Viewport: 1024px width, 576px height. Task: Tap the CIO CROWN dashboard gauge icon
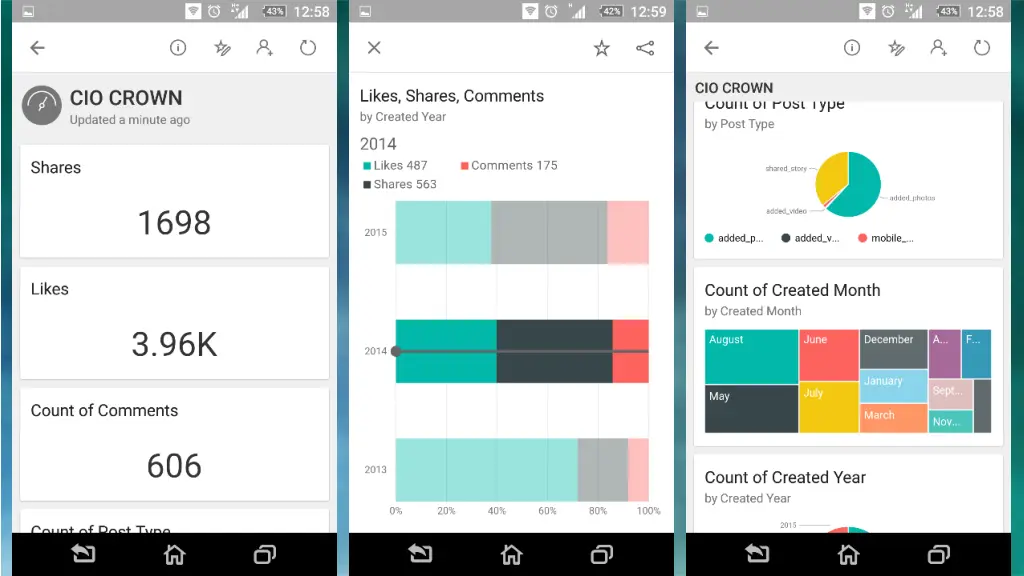click(x=42, y=105)
